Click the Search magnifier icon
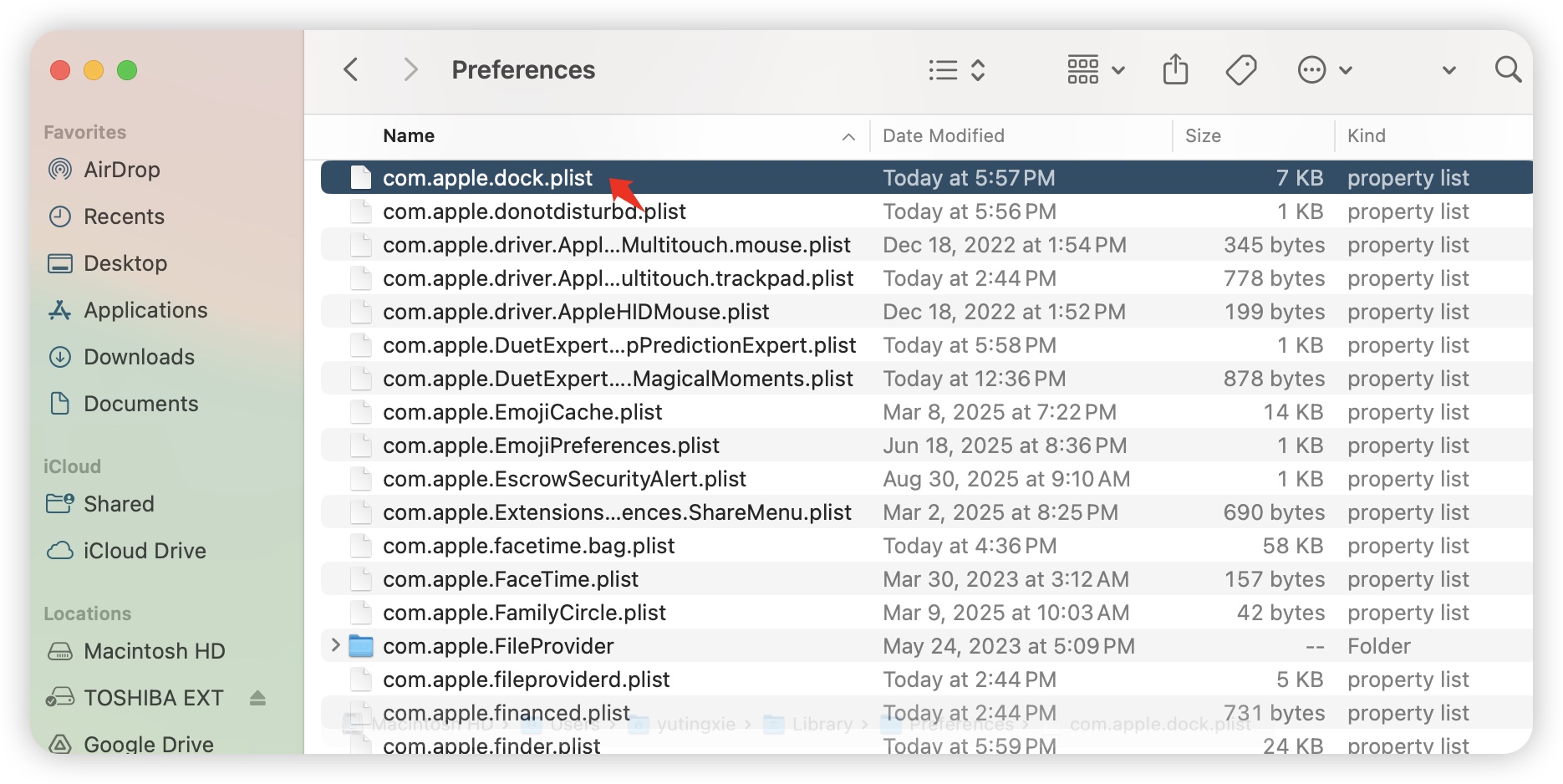The height and width of the screenshot is (784, 1563). pyautogui.click(x=1508, y=69)
